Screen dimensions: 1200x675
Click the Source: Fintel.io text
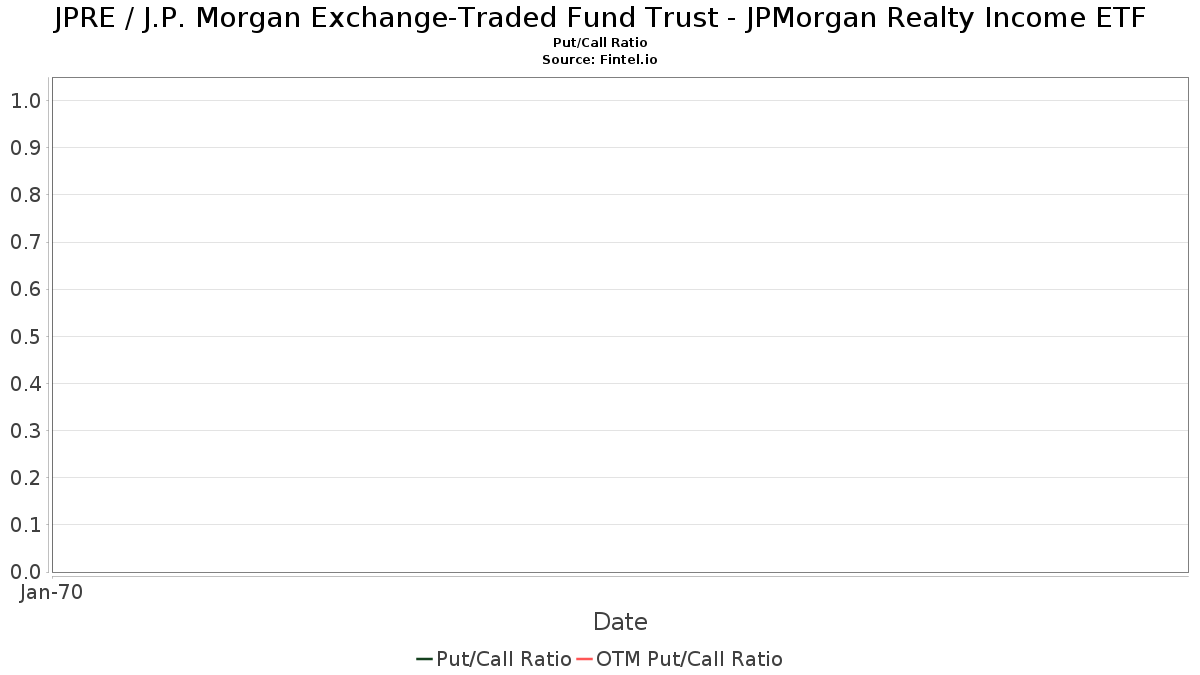[x=600, y=60]
